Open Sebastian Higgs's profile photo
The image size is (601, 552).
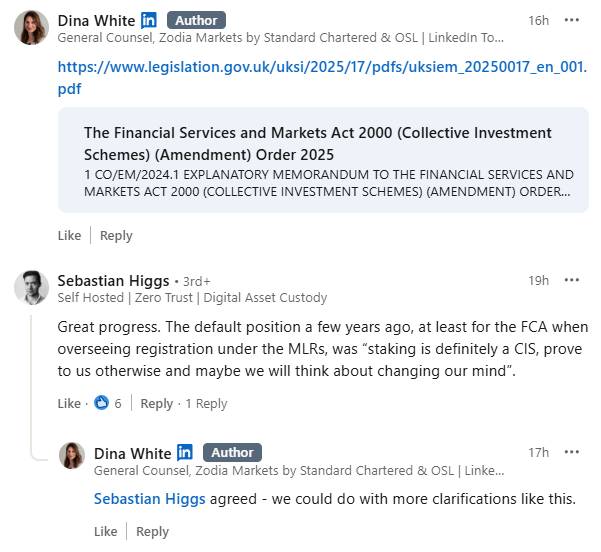point(31,288)
